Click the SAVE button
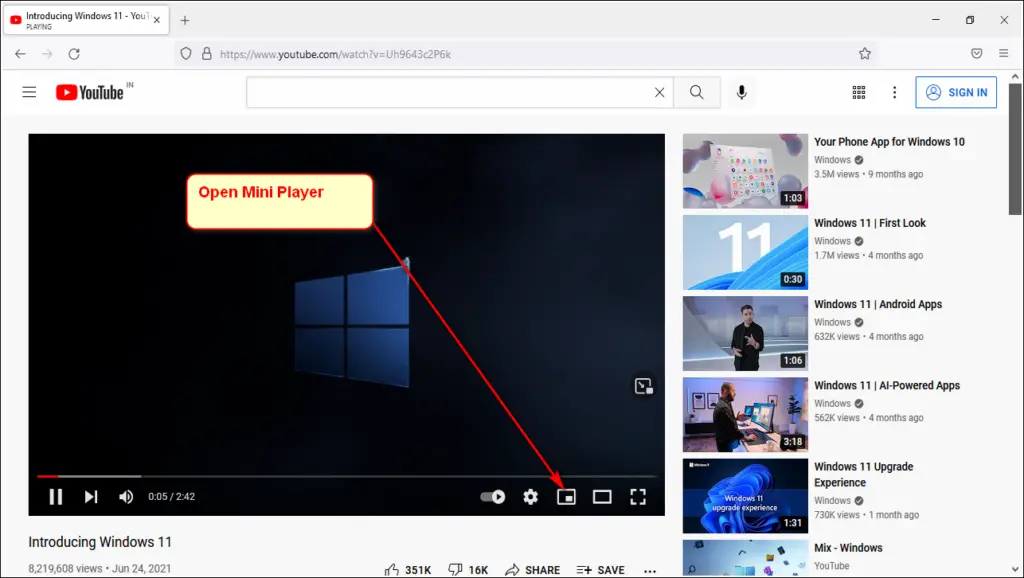This screenshot has width=1024, height=578. 600,570
